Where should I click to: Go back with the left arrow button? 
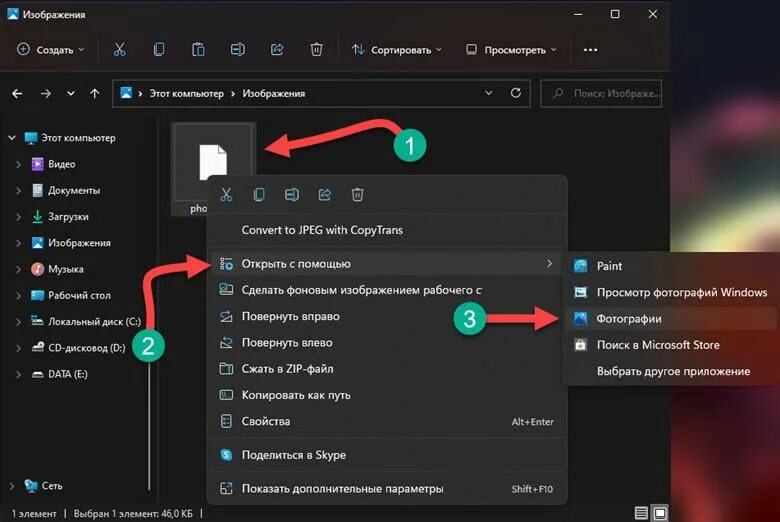point(17,94)
